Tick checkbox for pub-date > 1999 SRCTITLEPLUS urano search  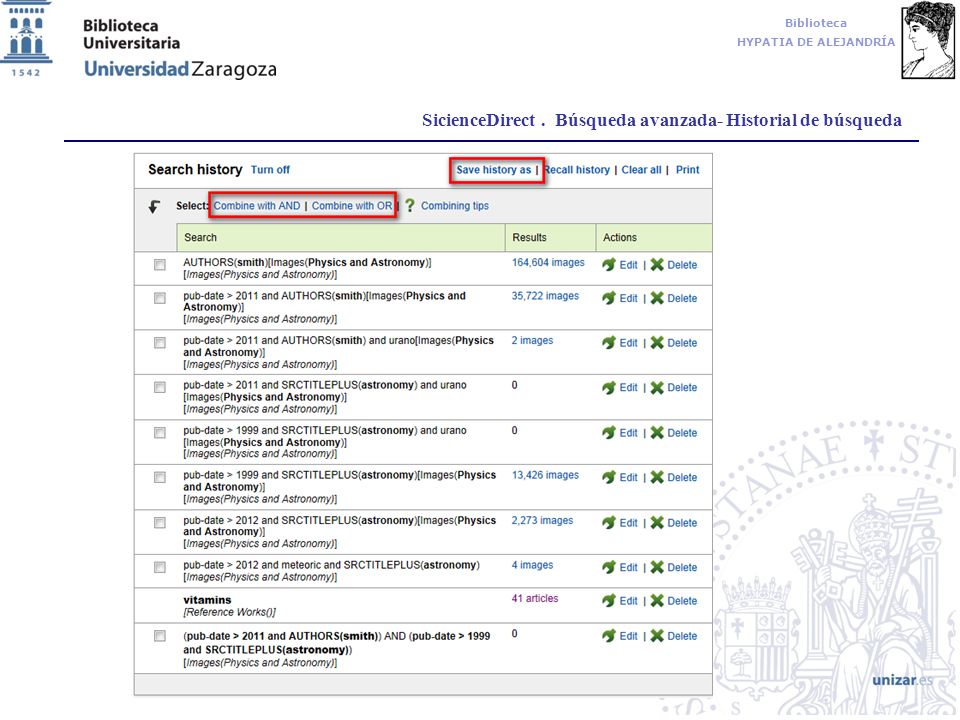click(x=160, y=433)
